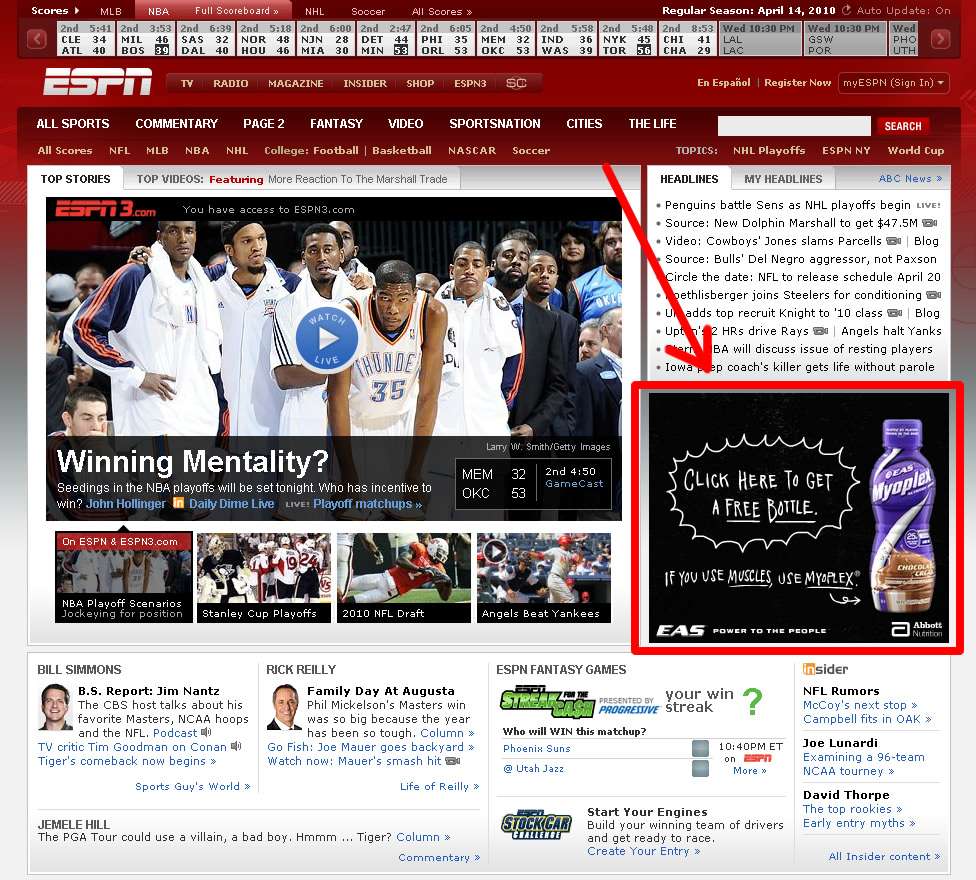This screenshot has width=976, height=880.
Task: Open the FANTASY menu
Action: coord(336,124)
